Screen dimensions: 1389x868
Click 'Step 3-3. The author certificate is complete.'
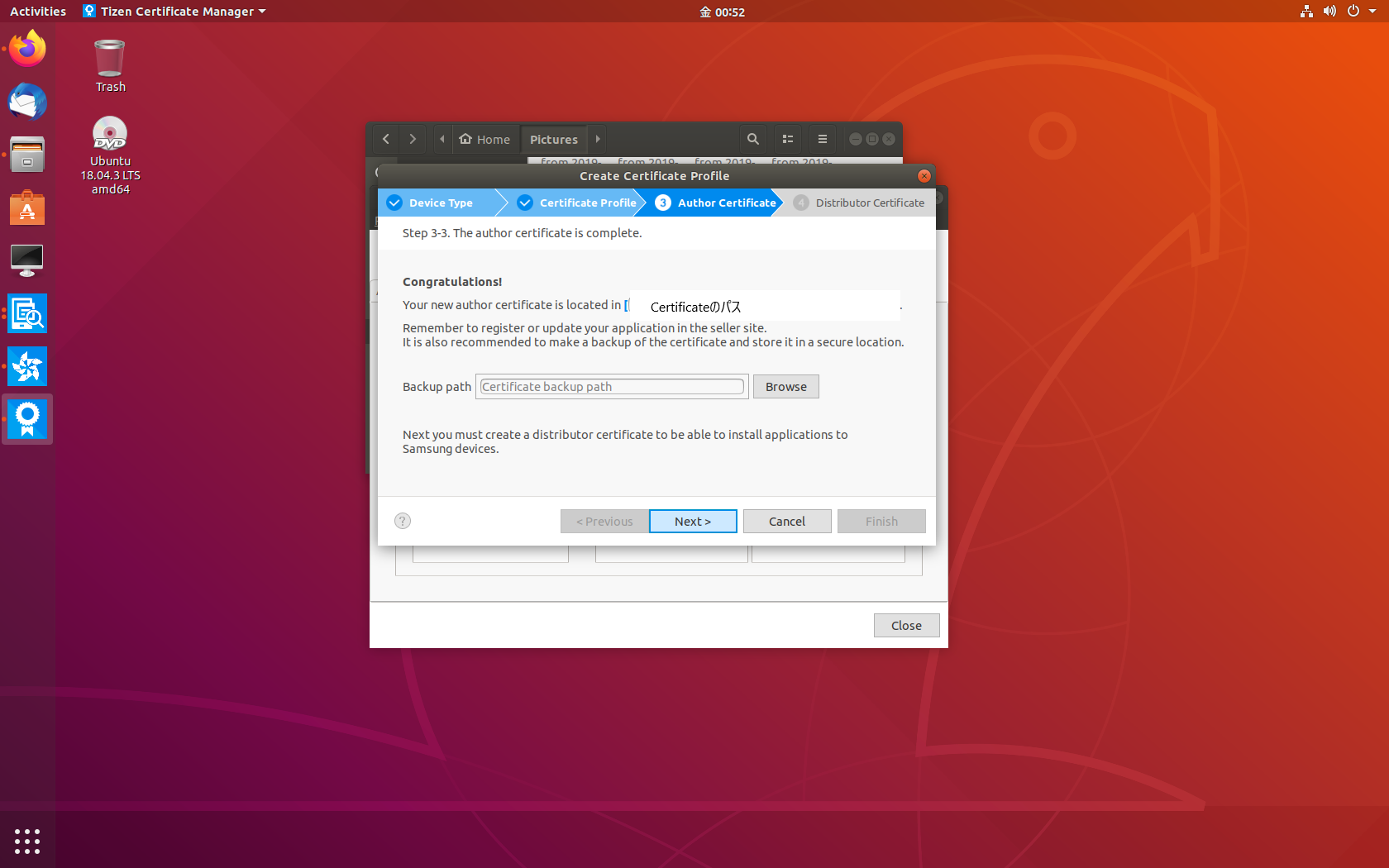click(522, 233)
